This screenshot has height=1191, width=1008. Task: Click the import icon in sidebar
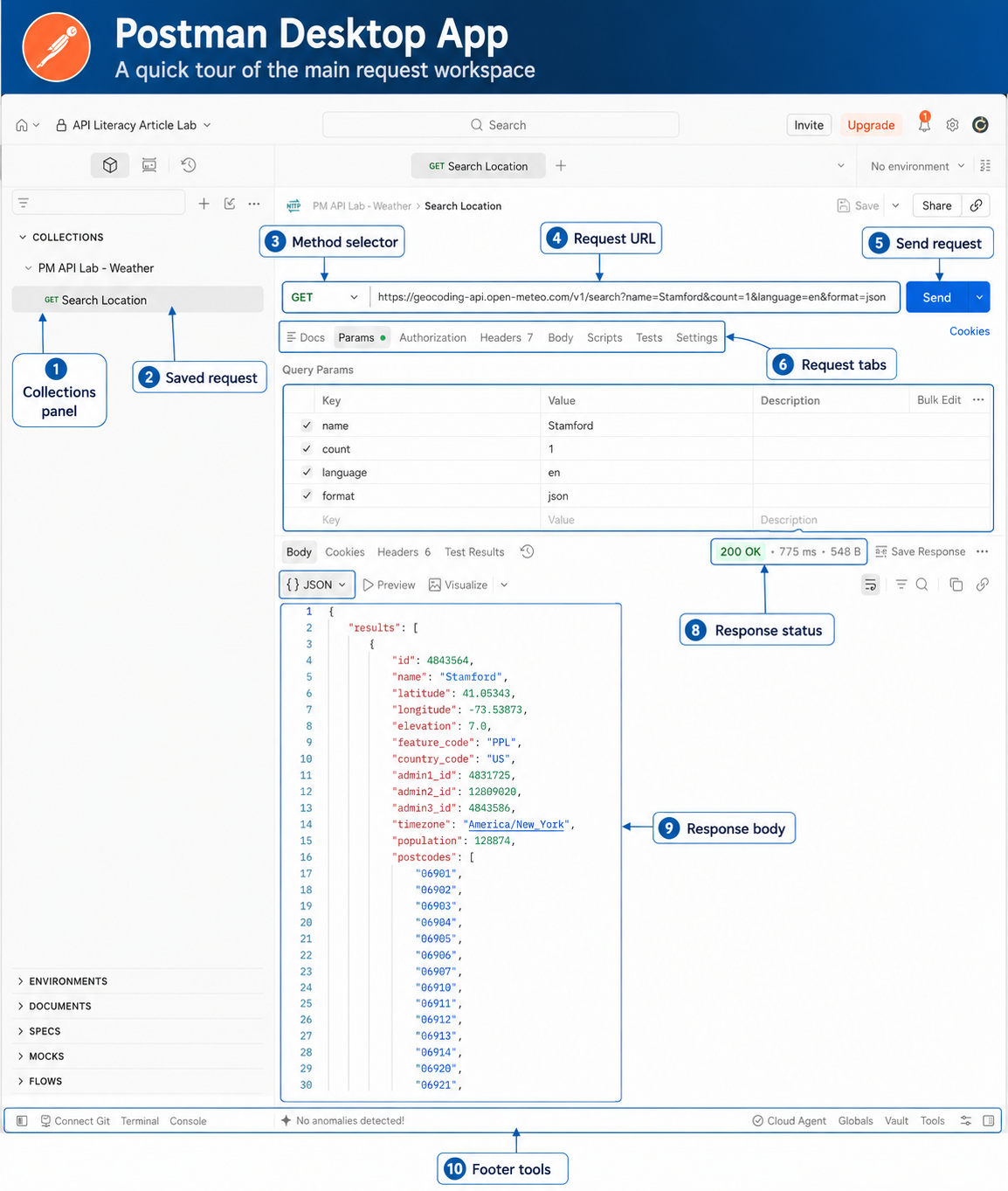(230, 204)
